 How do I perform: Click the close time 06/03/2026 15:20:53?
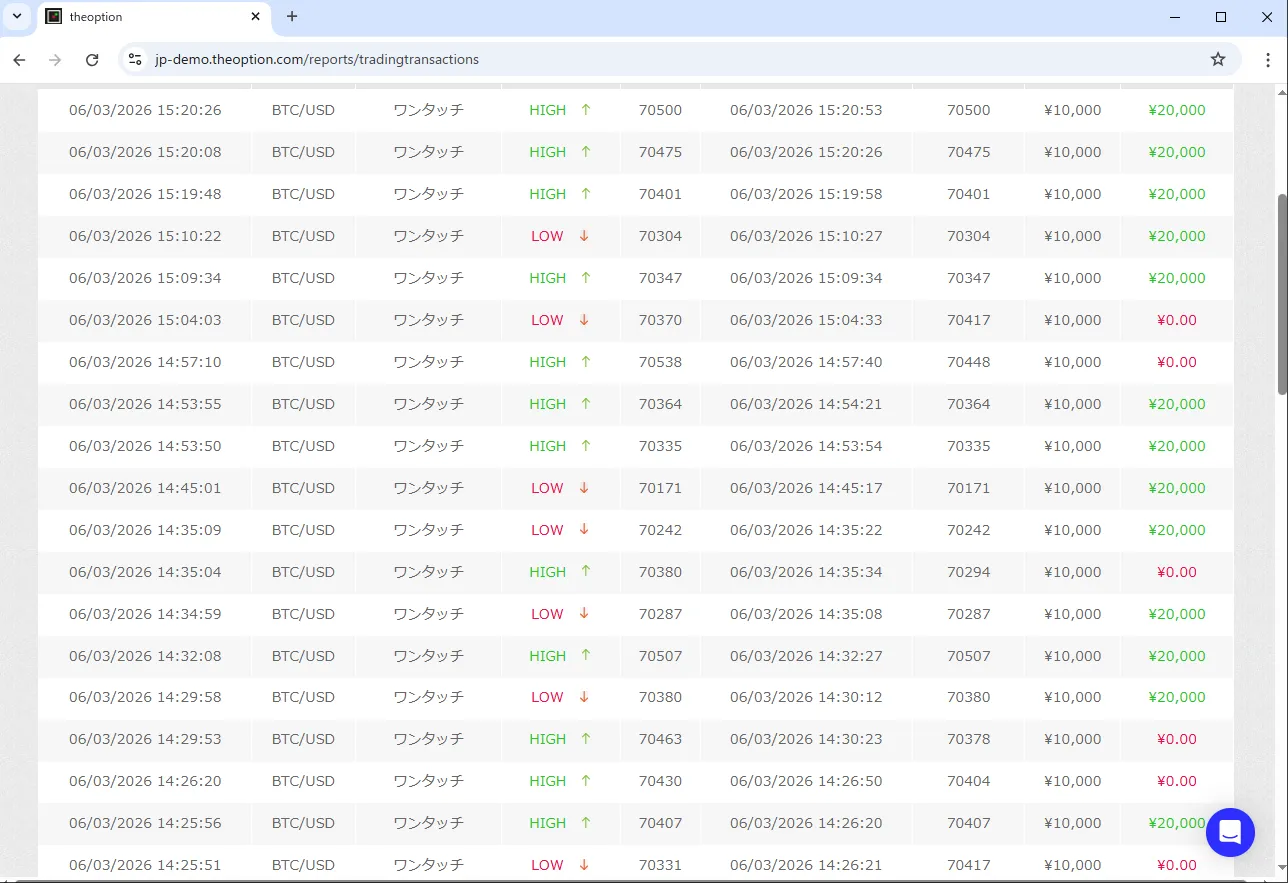point(806,110)
